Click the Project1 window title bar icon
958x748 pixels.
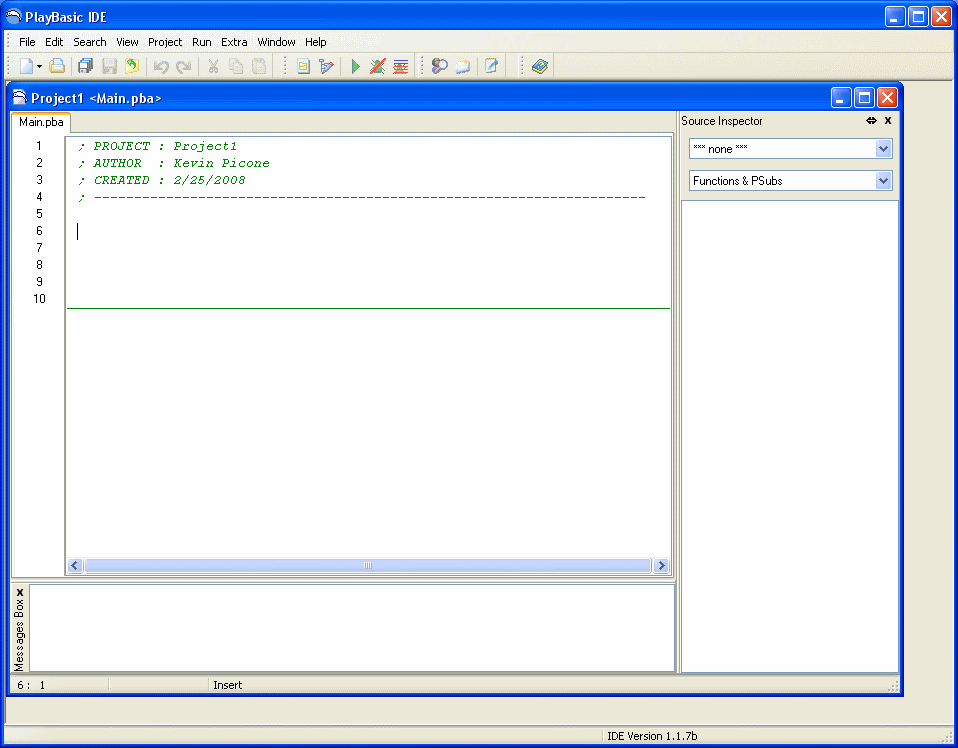20,97
